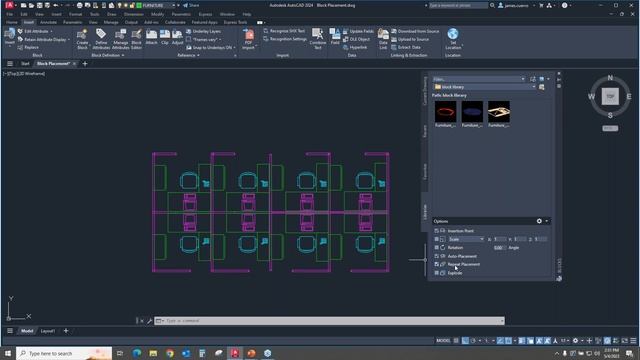Viewport: 640px width, 360px height.
Task: Click the Share button
Action: pos(191,5)
